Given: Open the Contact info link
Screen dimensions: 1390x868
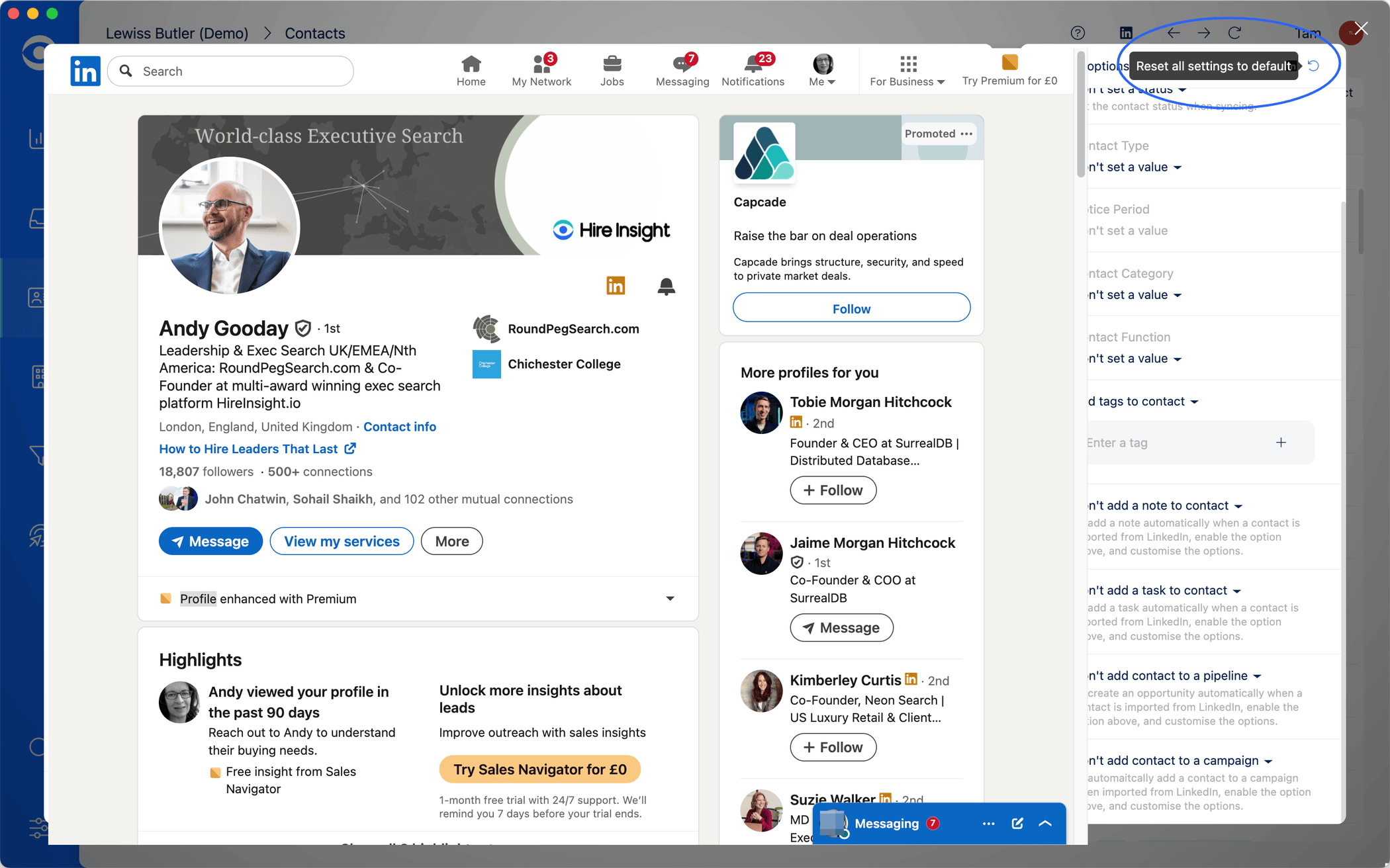Looking at the screenshot, I should click(x=400, y=427).
